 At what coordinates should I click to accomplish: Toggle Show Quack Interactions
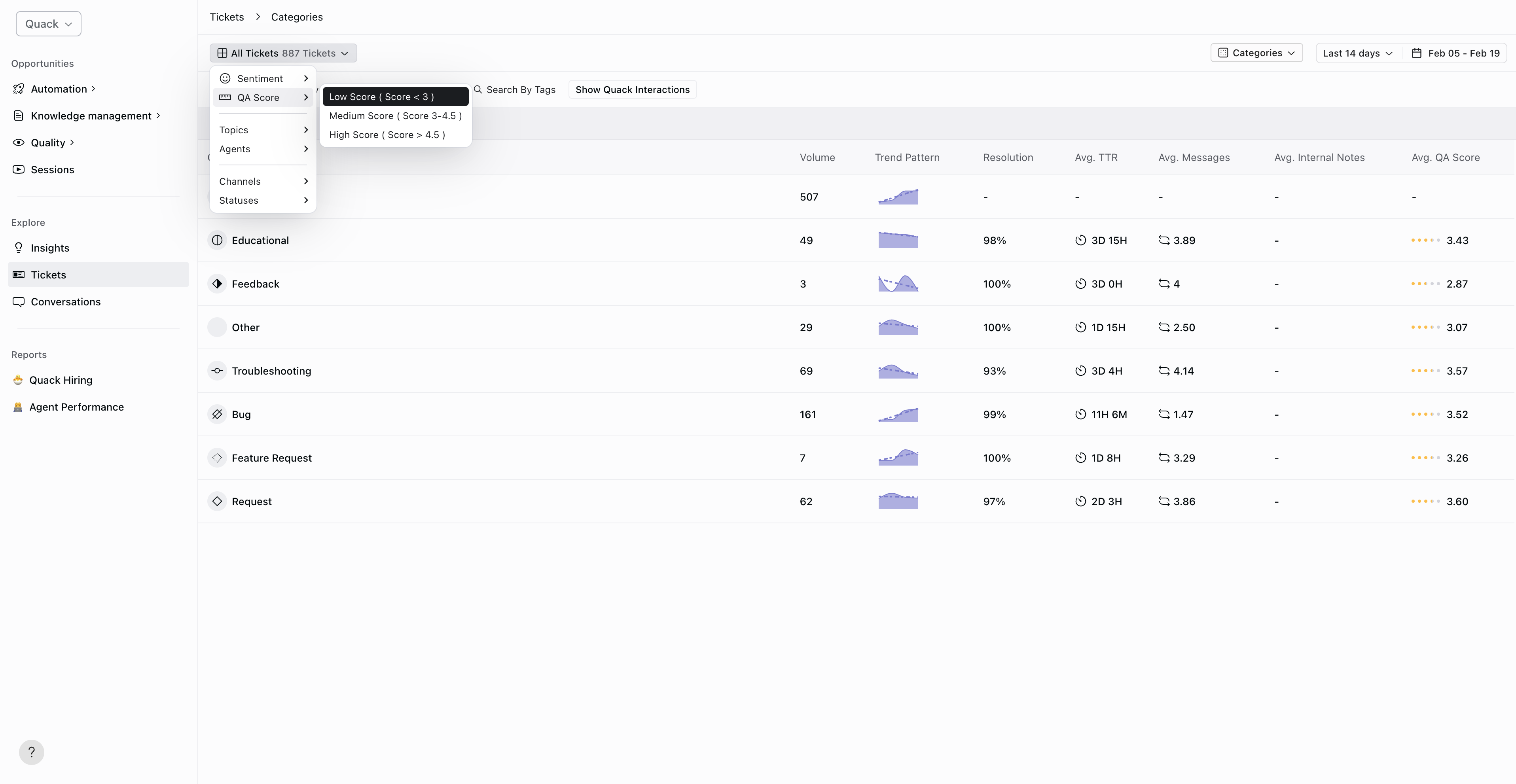tap(632, 89)
